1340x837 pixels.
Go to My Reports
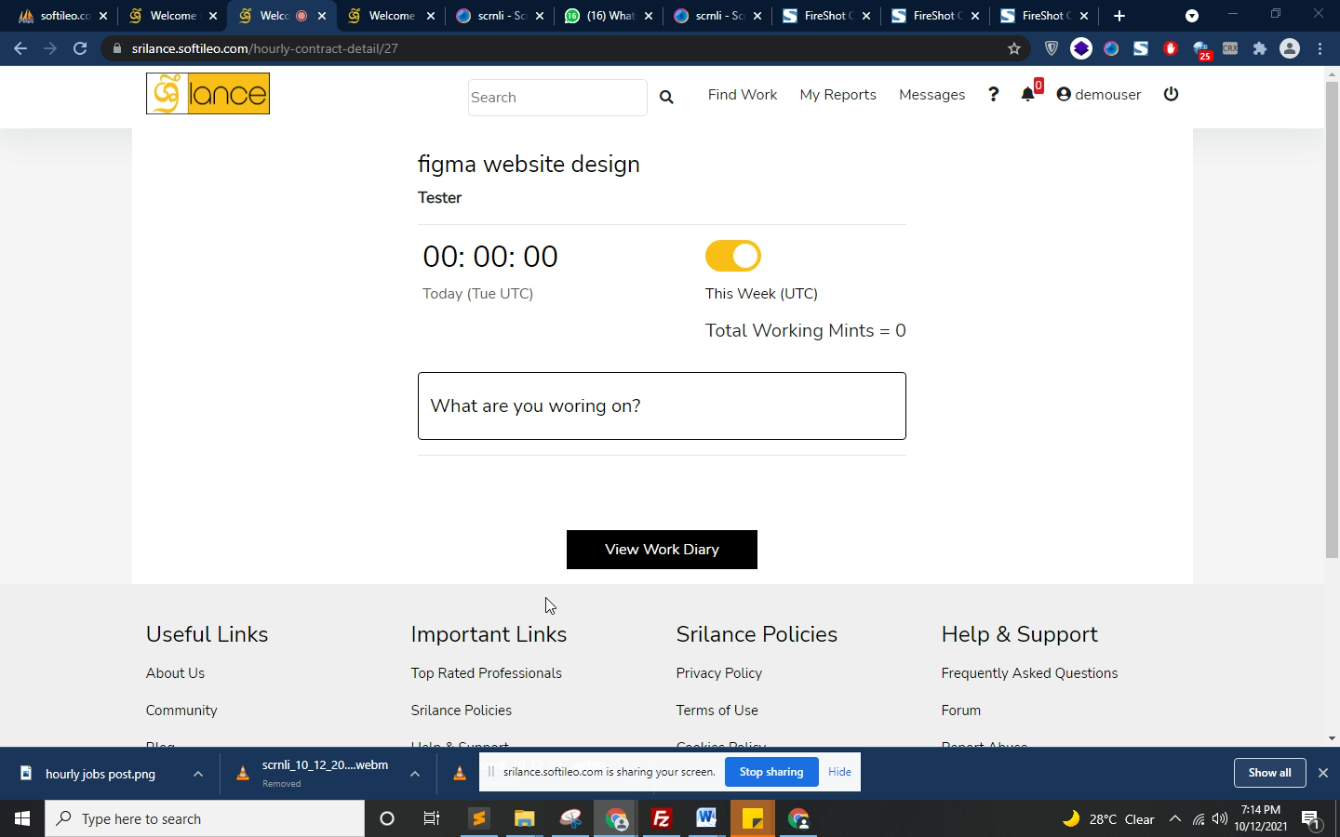pos(837,94)
